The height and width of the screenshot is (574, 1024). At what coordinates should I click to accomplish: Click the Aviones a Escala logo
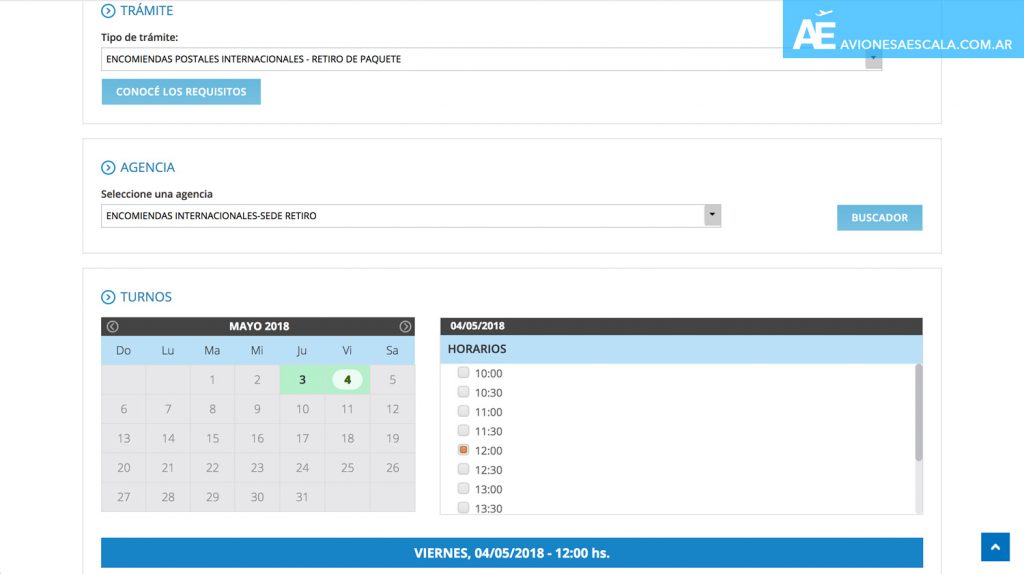(902, 31)
